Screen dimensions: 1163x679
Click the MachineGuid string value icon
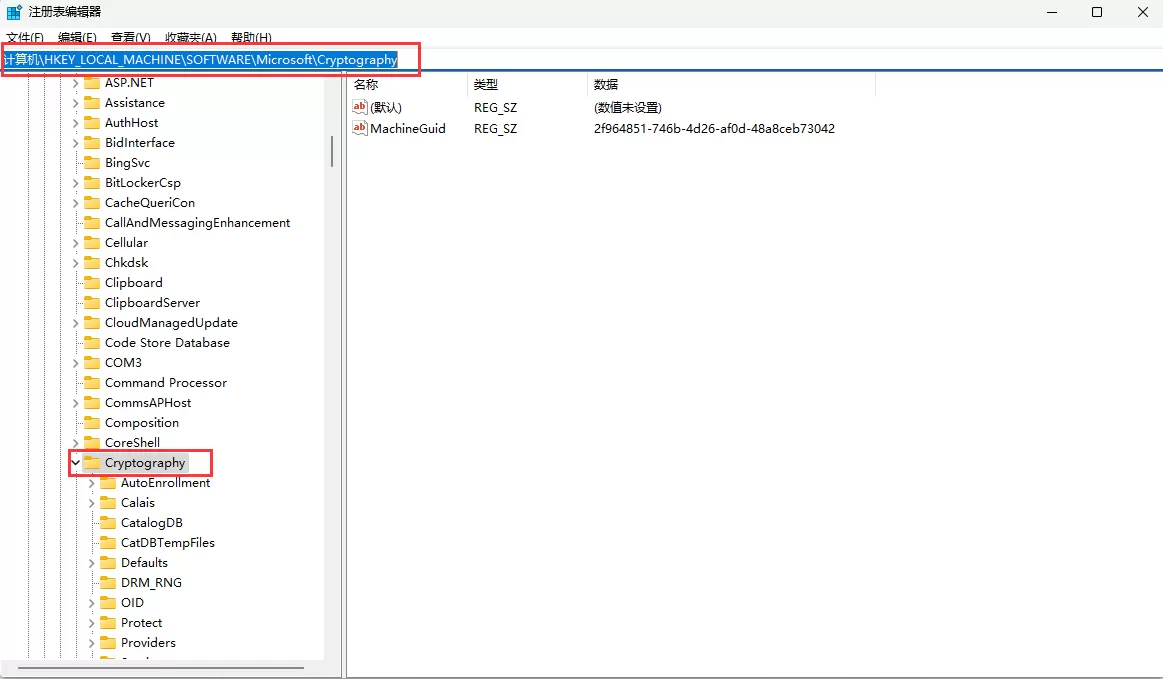pos(360,128)
